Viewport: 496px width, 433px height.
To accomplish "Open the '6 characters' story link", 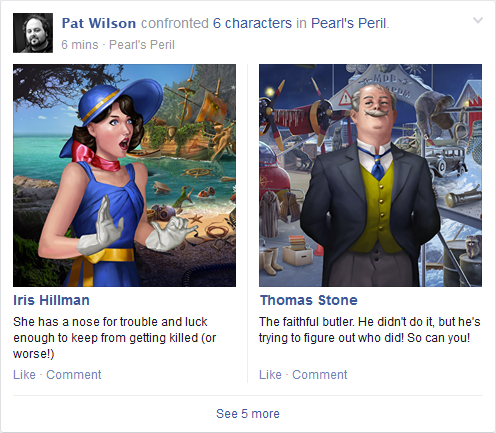I will 252,23.
